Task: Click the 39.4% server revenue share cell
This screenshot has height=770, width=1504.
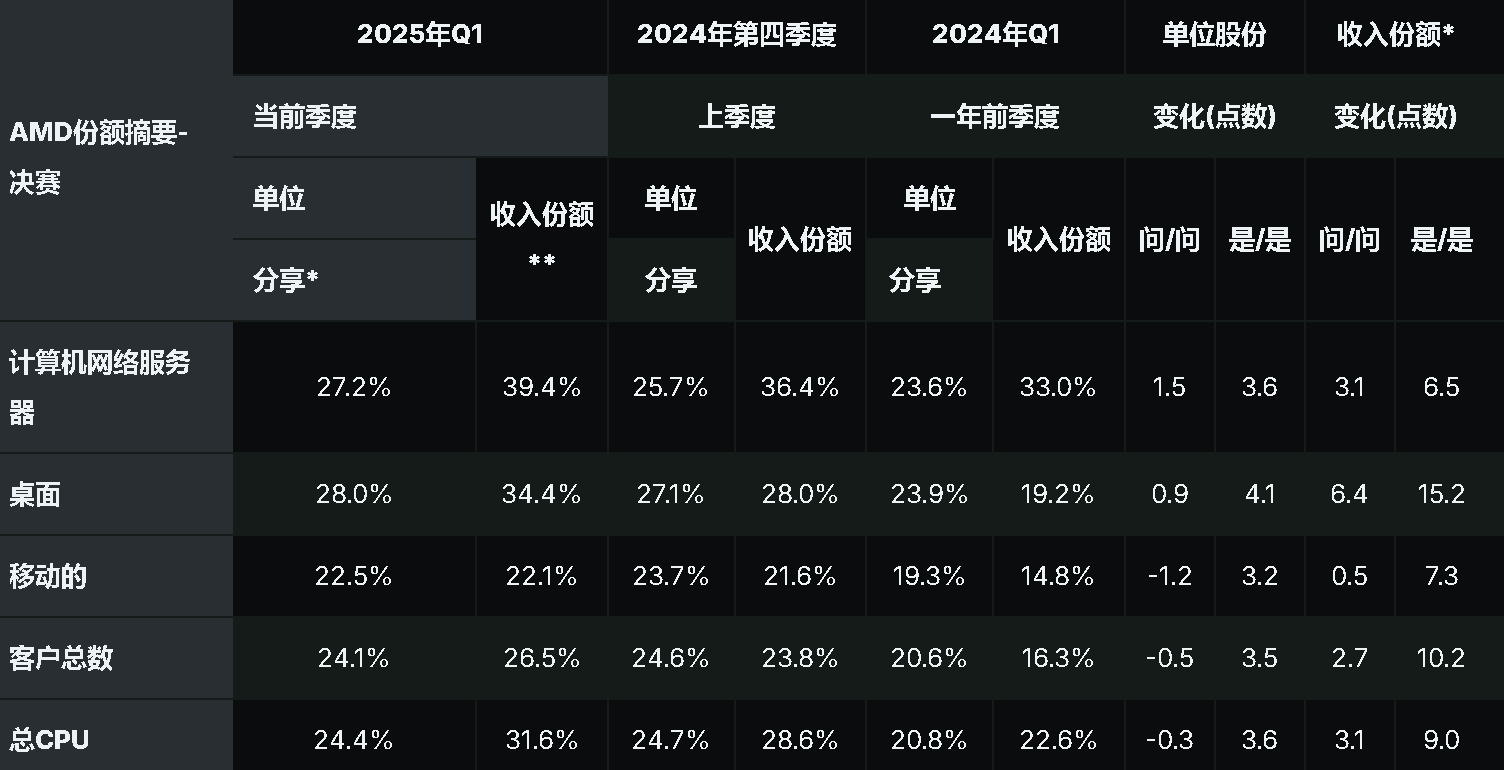Action: tap(542, 387)
